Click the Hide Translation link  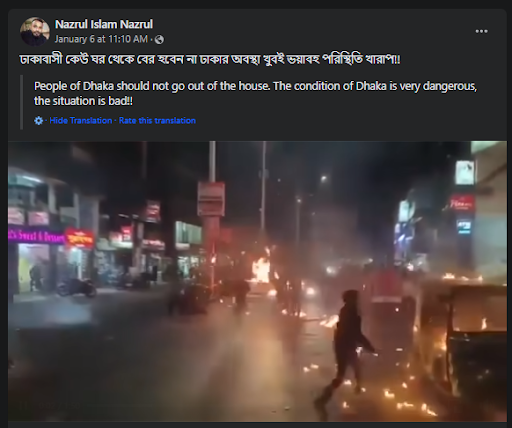point(81,121)
